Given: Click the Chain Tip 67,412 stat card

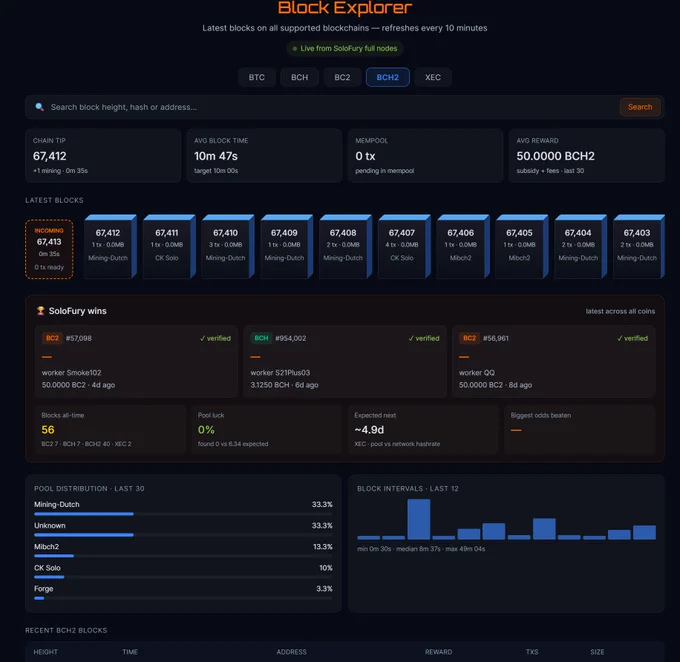Looking at the screenshot, I should tap(103, 155).
